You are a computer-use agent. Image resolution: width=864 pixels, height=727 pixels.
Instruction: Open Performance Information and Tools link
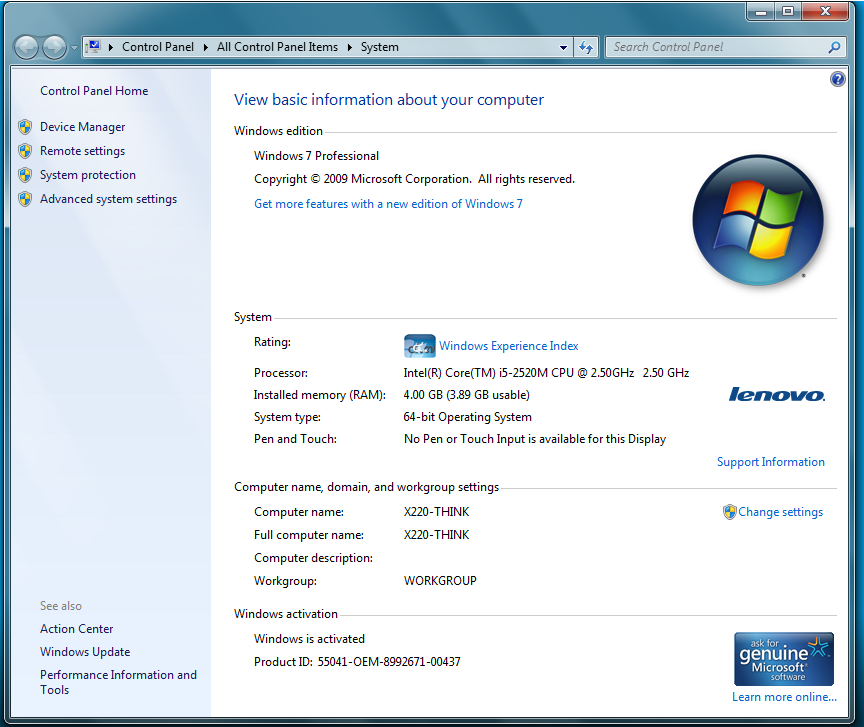pos(118,682)
